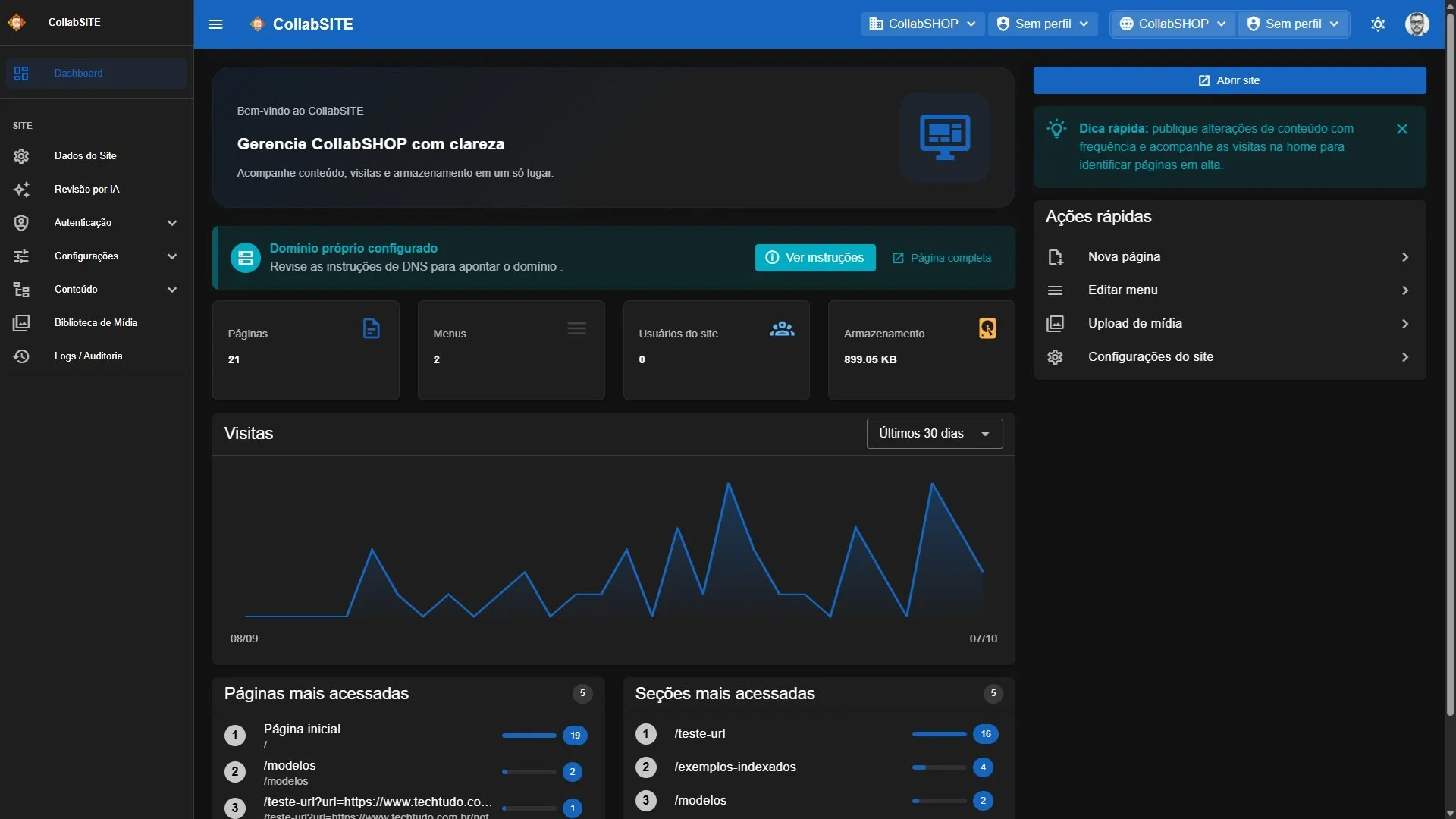The height and width of the screenshot is (819, 1456).
Task: Select Nova página quick action
Action: click(x=1229, y=257)
